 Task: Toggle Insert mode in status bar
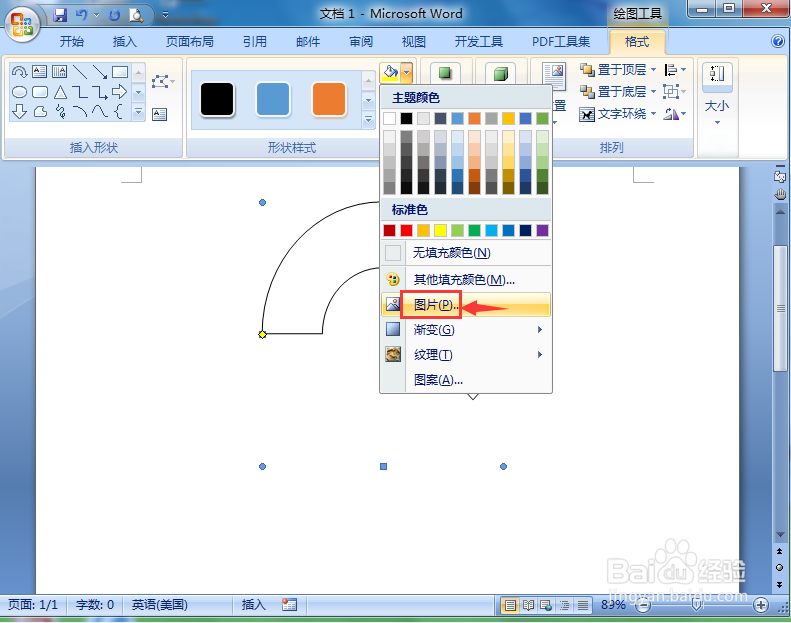[253, 604]
